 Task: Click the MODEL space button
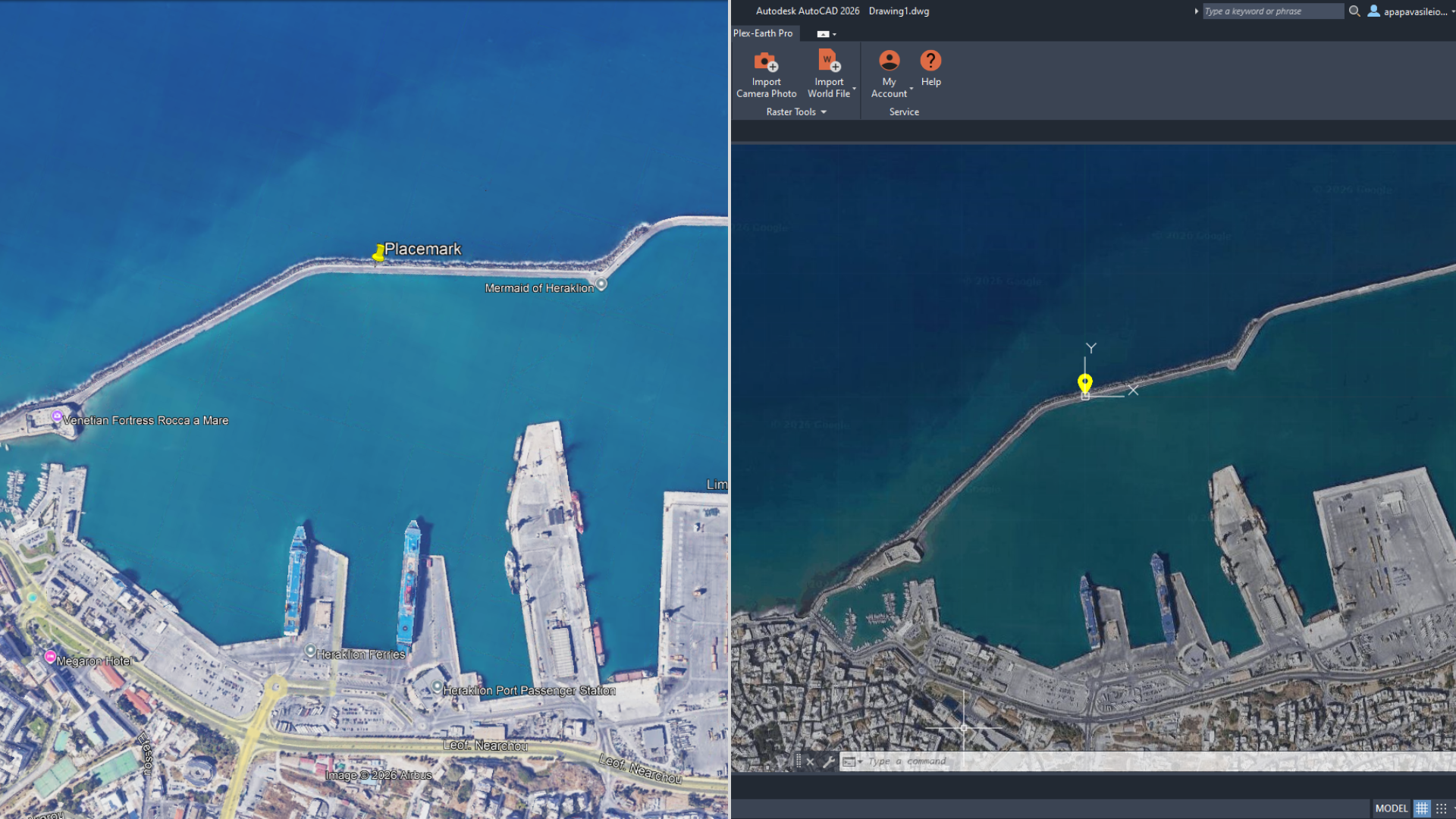point(1391,808)
